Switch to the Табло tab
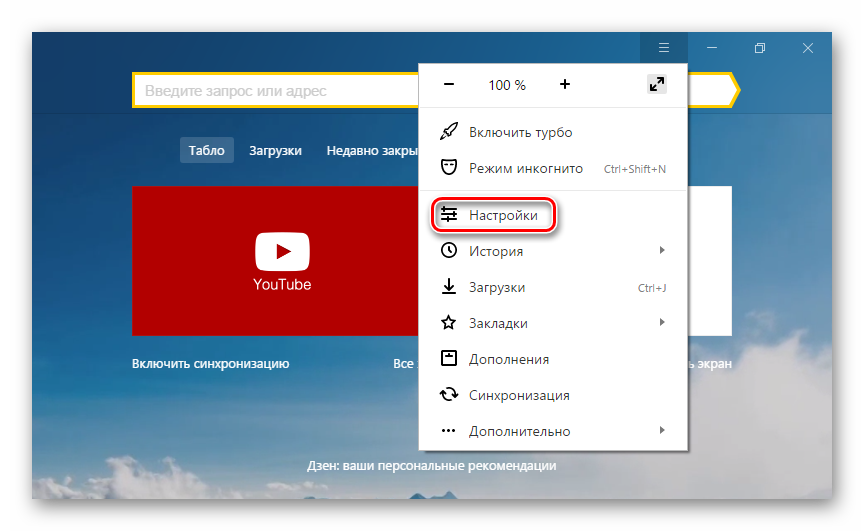 coord(207,150)
